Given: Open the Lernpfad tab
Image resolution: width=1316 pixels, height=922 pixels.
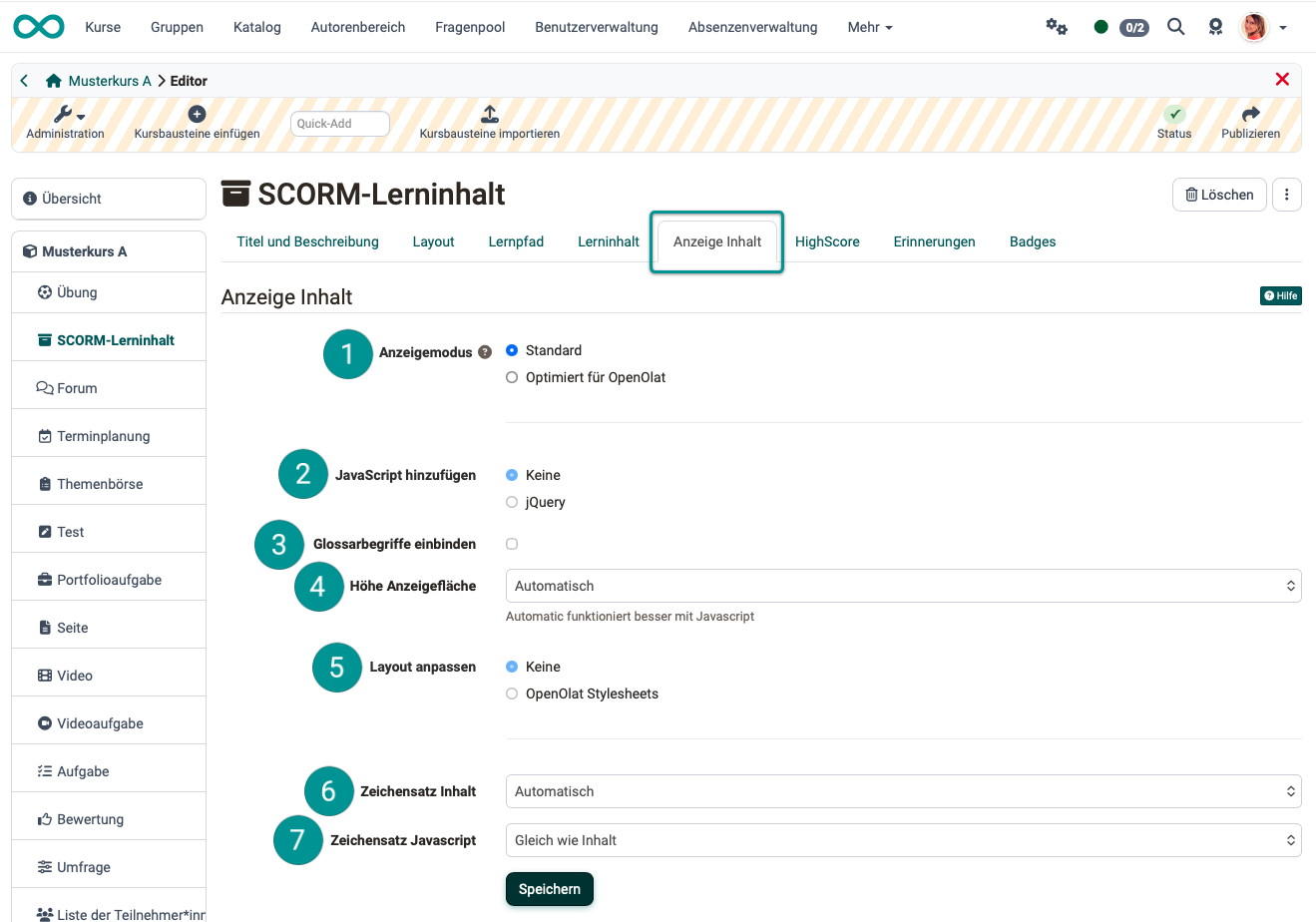Looking at the screenshot, I should (x=516, y=241).
